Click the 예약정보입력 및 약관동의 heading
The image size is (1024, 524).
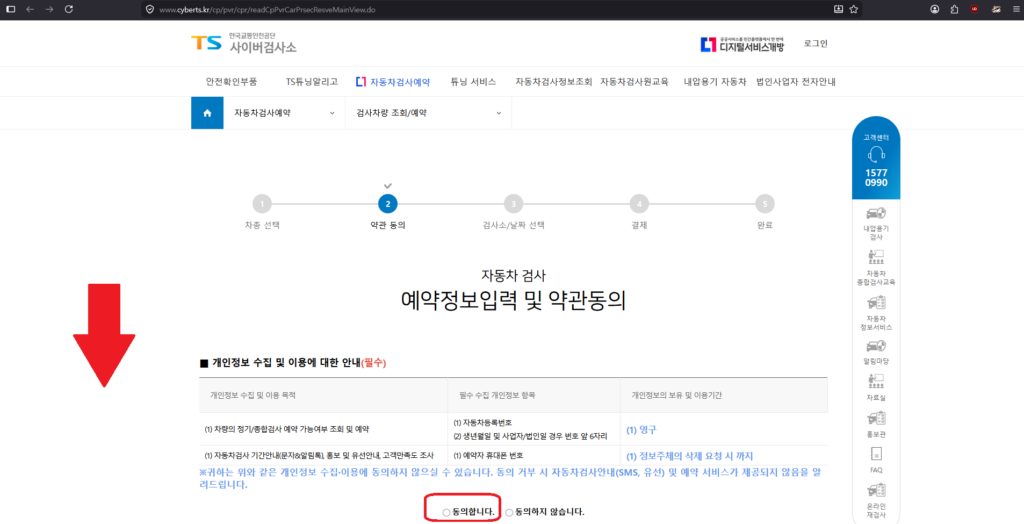coord(513,301)
